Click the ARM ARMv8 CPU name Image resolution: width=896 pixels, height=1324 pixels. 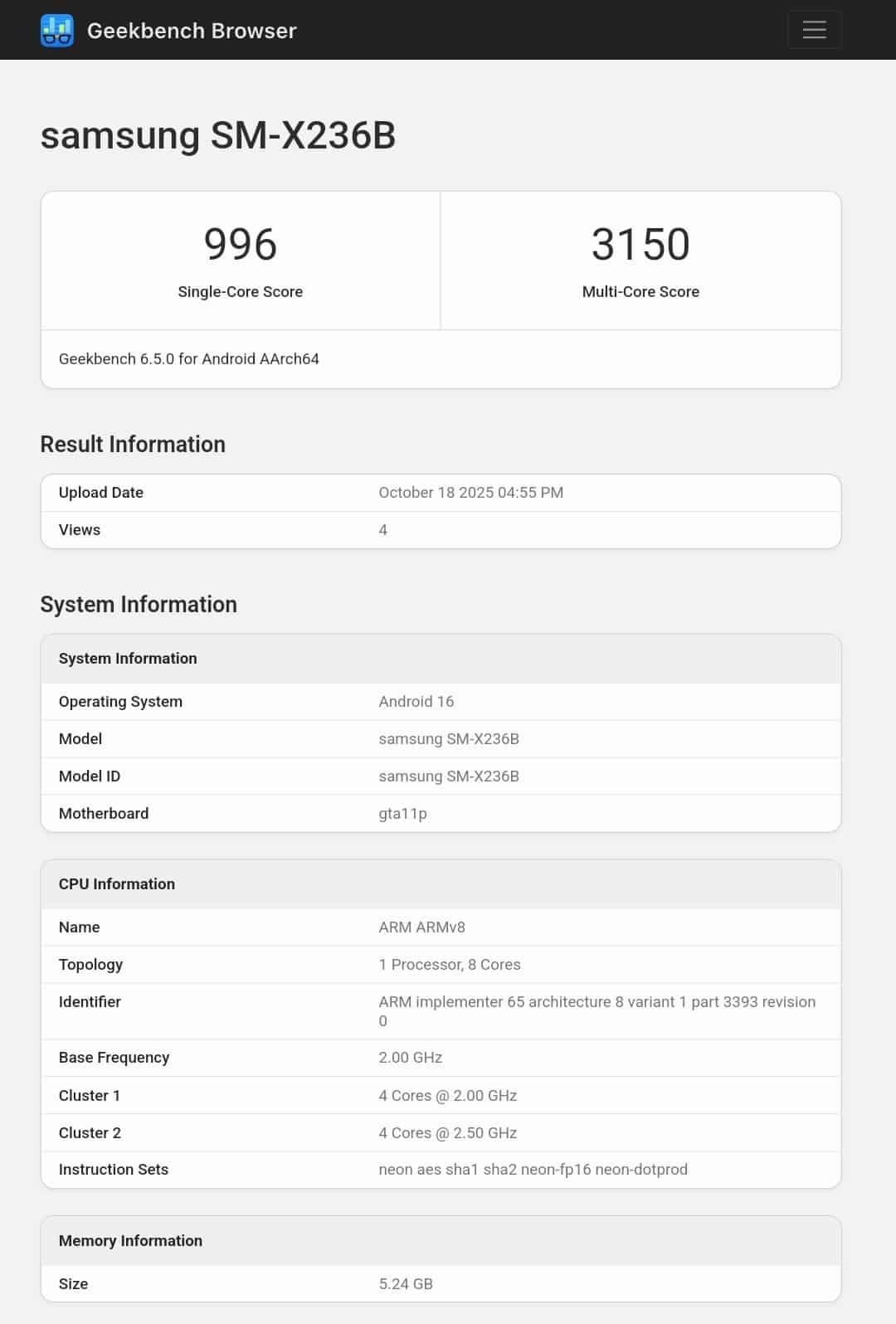[421, 927]
